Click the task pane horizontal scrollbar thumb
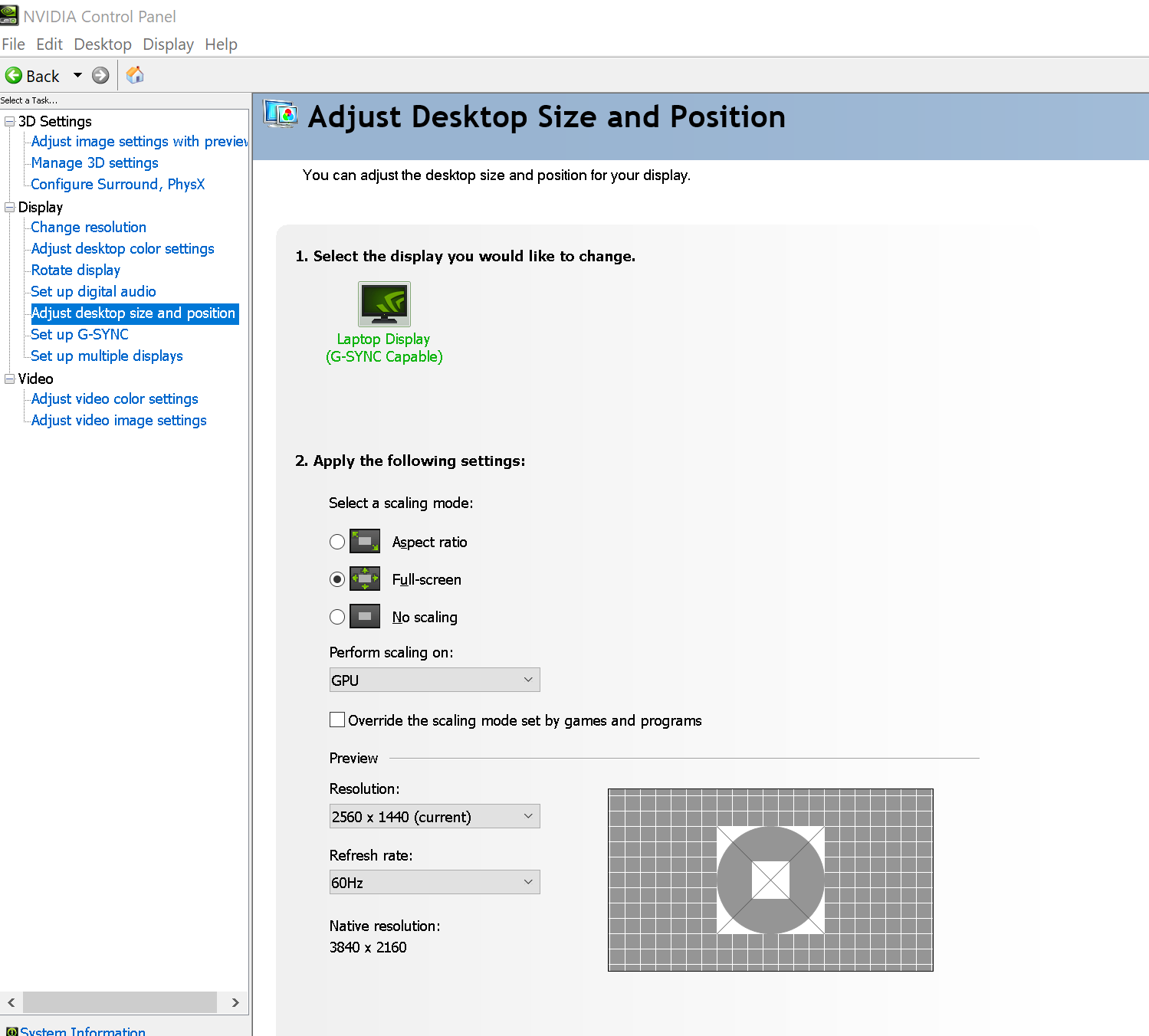Viewport: 1149px width, 1036px height. (120, 1002)
